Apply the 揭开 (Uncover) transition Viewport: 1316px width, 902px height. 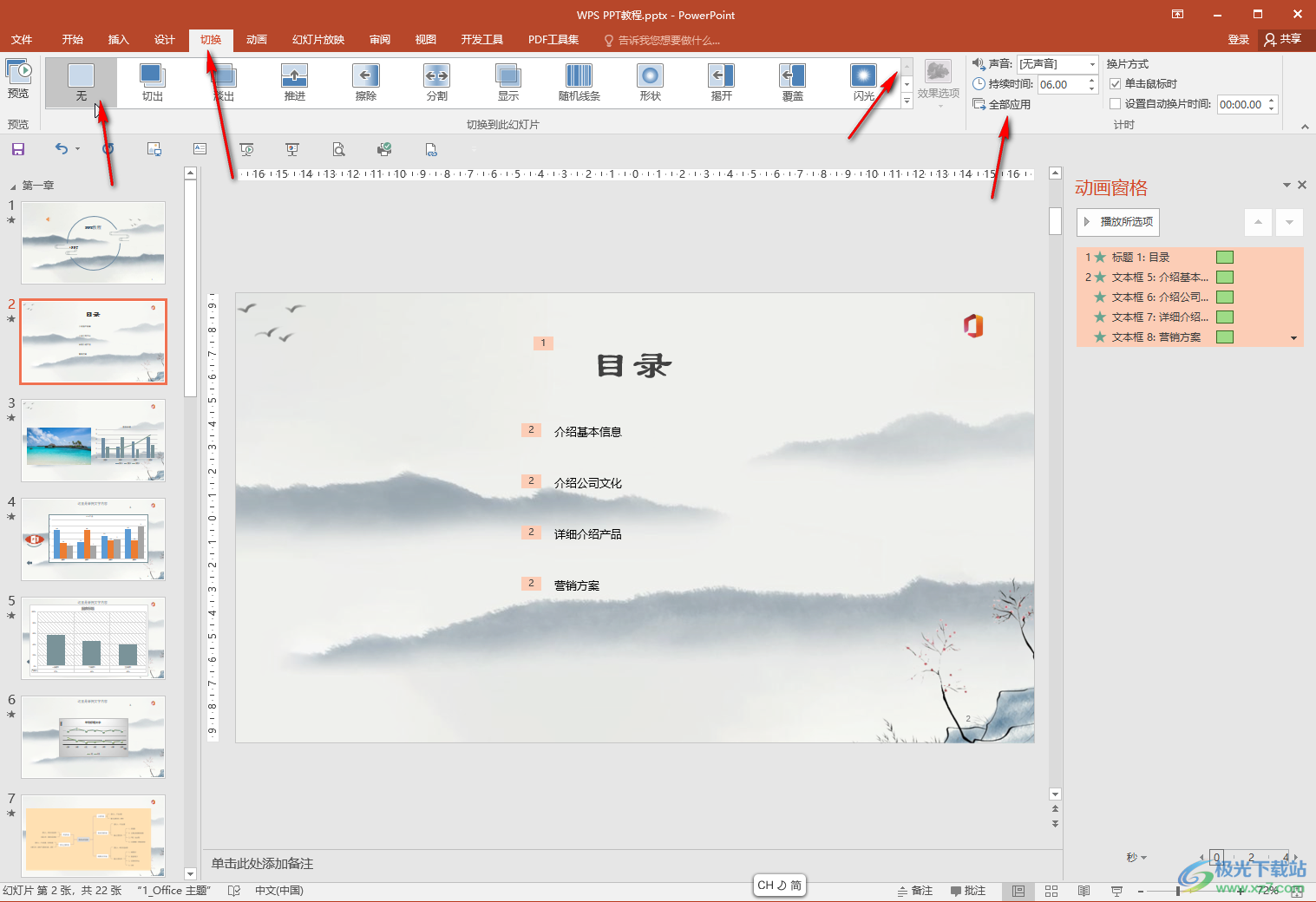pyautogui.click(x=722, y=82)
